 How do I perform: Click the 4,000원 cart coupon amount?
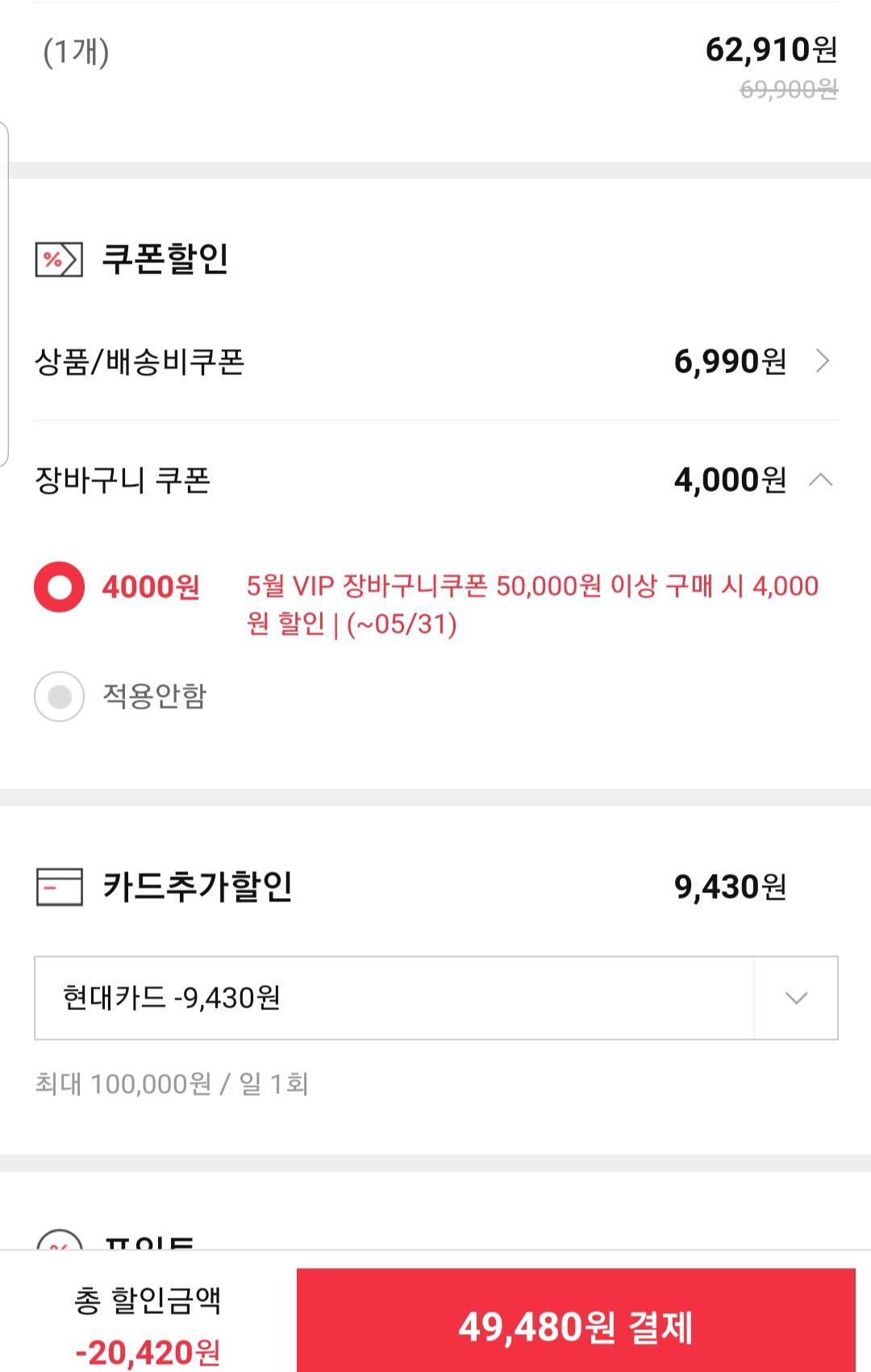coord(730,480)
